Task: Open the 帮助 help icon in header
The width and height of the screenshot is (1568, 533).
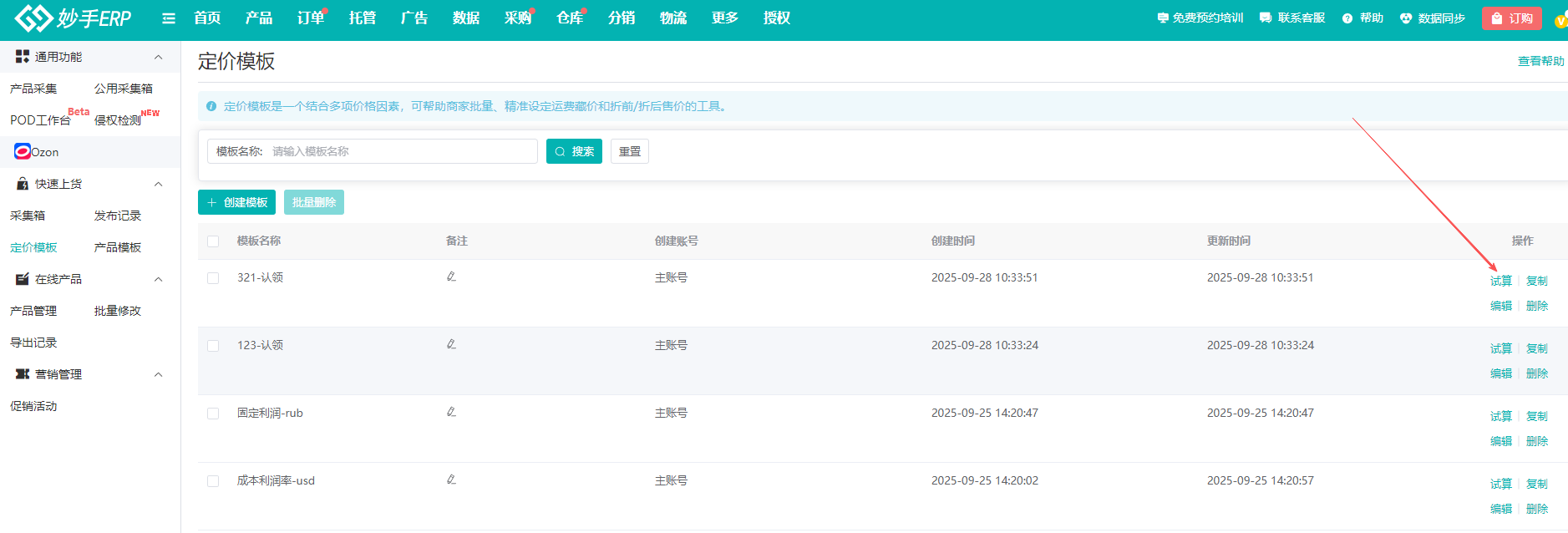Action: point(1347,18)
